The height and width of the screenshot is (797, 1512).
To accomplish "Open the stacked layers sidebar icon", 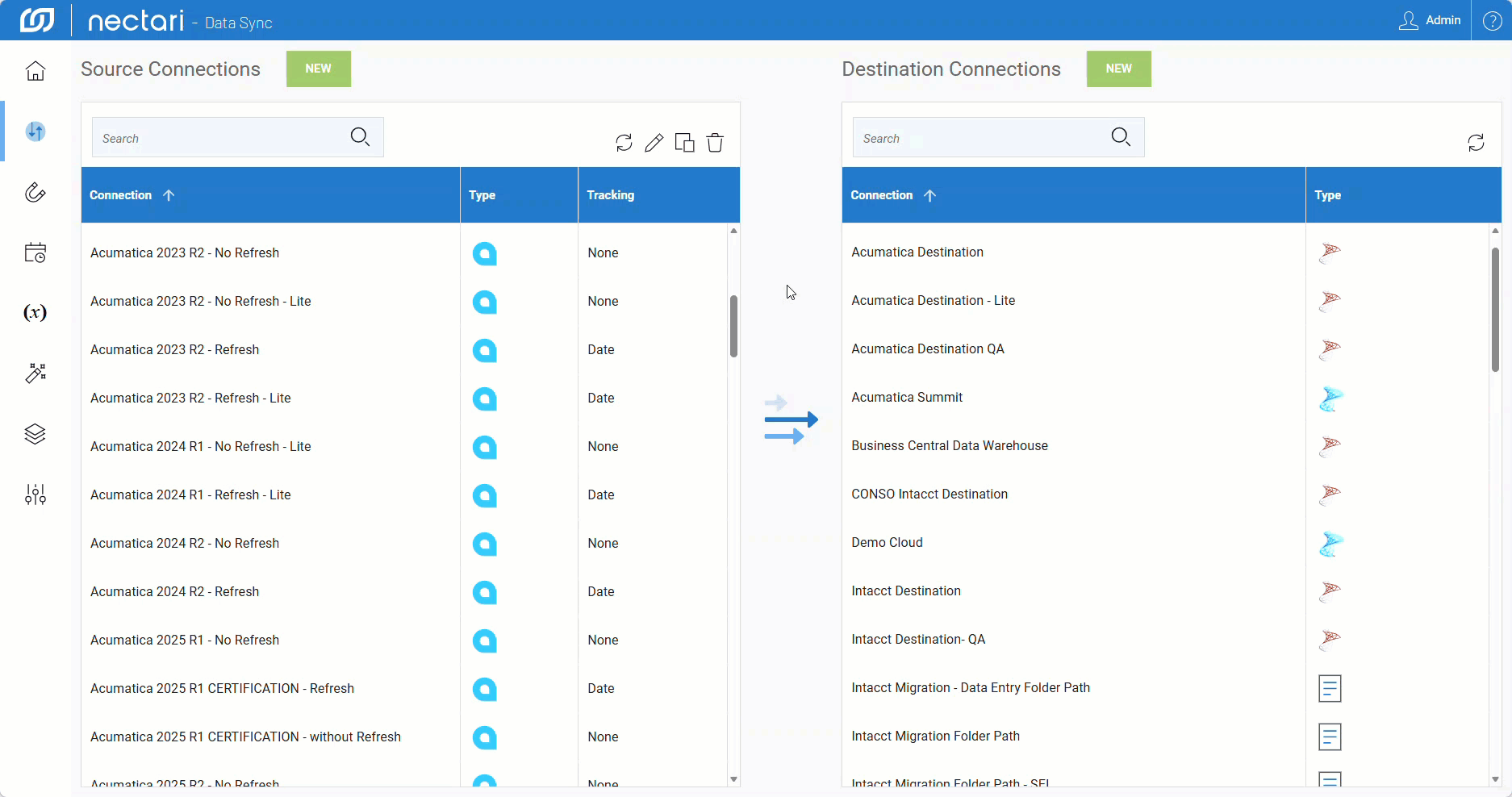I will pyautogui.click(x=36, y=434).
